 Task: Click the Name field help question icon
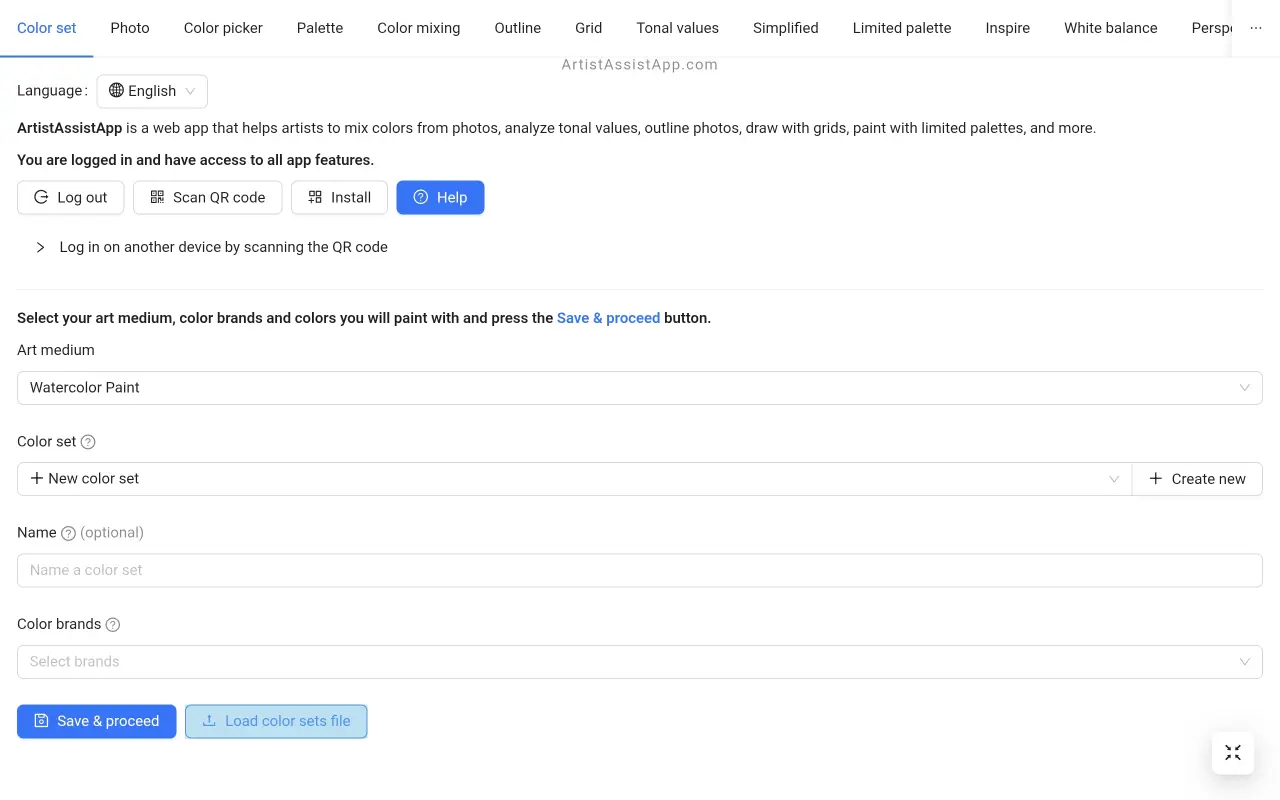tap(68, 533)
